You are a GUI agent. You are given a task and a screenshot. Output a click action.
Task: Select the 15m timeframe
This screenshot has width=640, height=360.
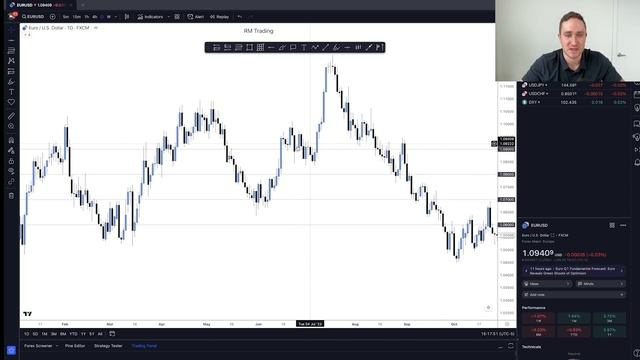[x=76, y=17]
